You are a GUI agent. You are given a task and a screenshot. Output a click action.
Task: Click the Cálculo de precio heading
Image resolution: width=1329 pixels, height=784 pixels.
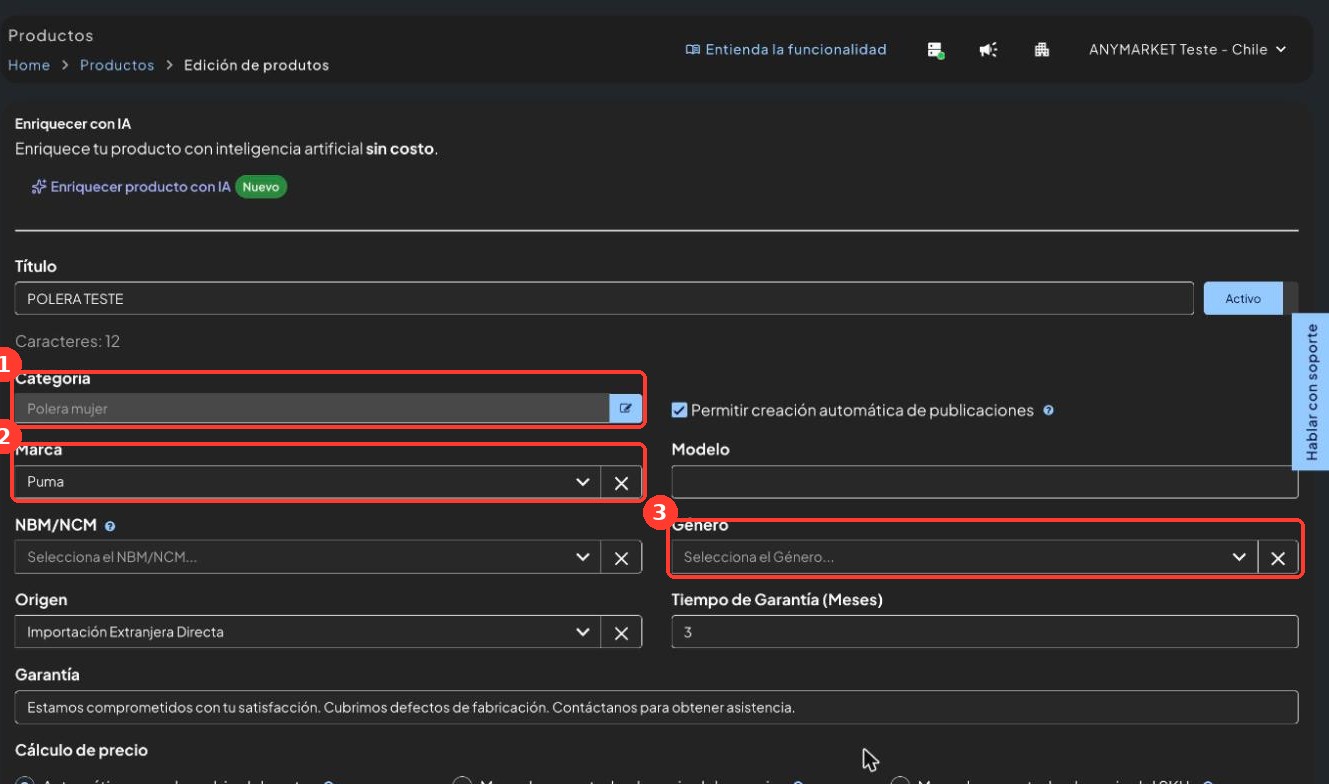pyautogui.click(x=81, y=750)
